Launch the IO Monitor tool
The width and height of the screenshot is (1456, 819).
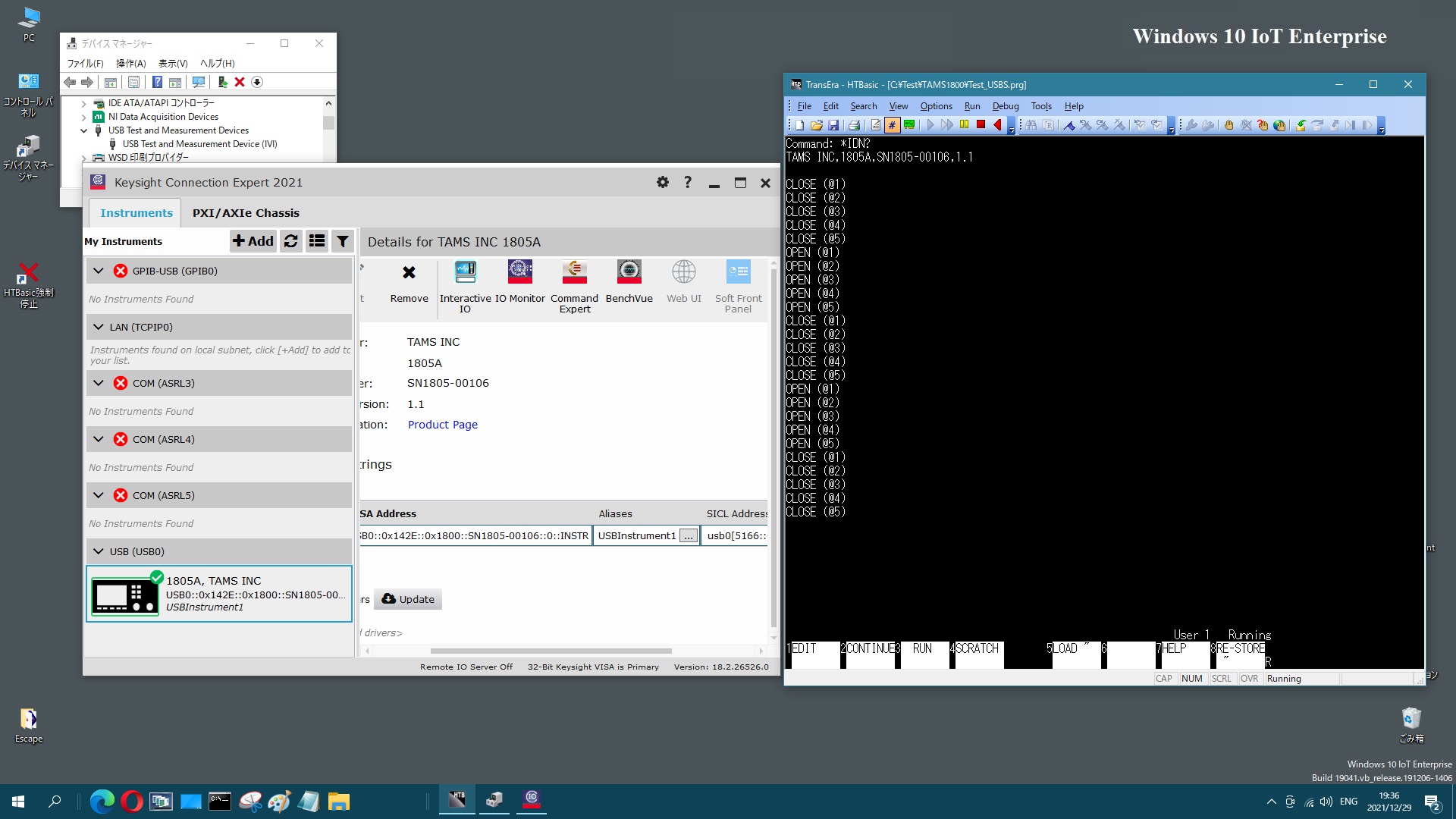click(x=519, y=282)
